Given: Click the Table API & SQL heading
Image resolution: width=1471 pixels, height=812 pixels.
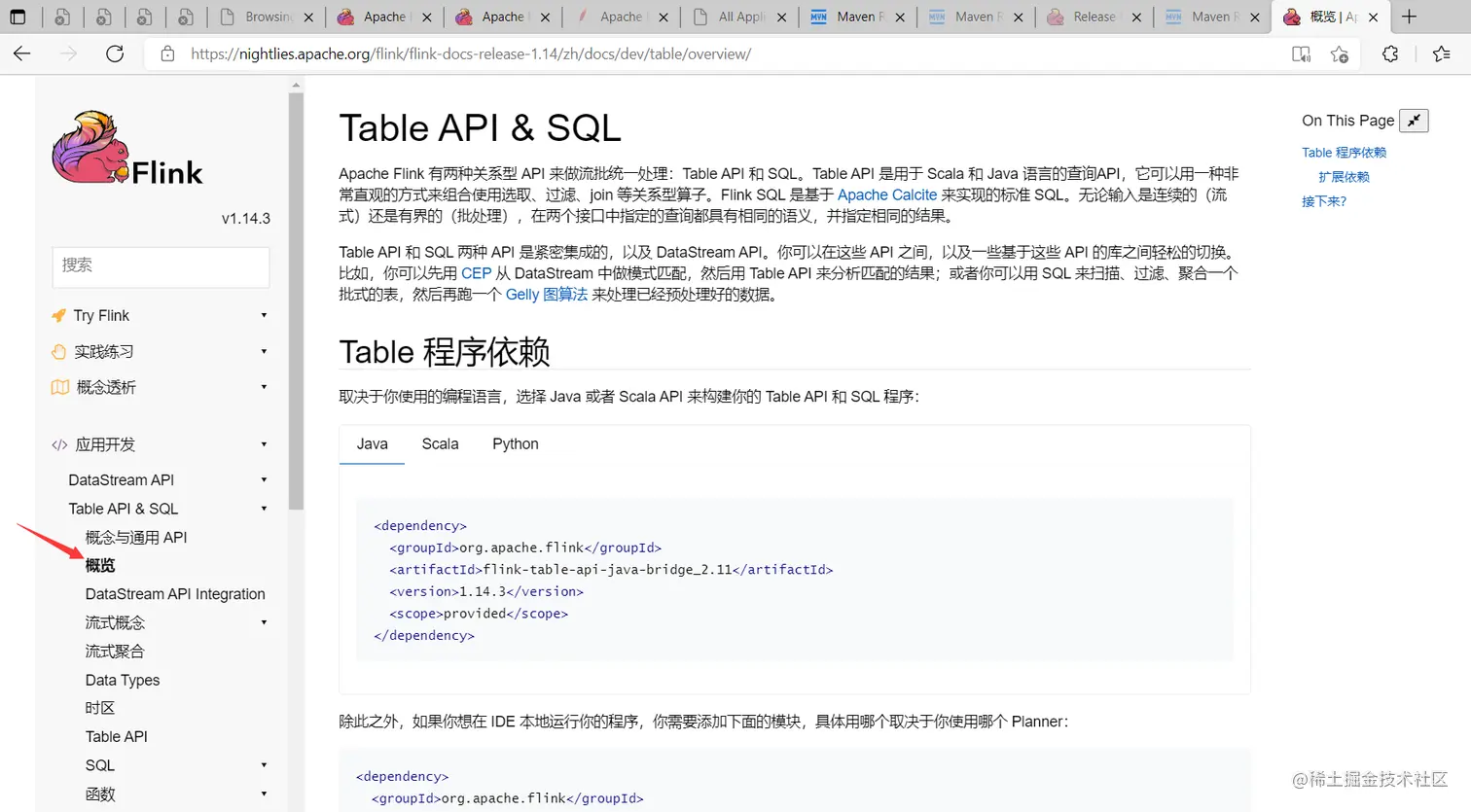Looking at the screenshot, I should tap(480, 127).
